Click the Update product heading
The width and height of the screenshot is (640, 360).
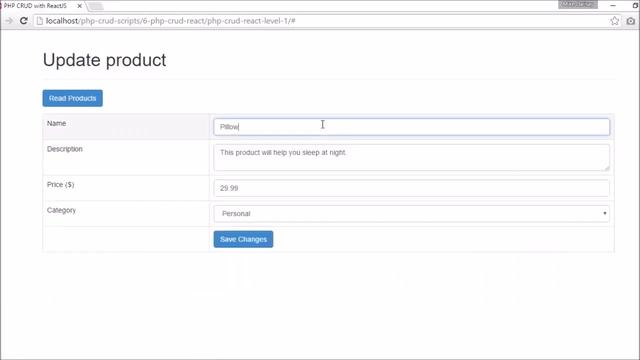click(x=104, y=60)
